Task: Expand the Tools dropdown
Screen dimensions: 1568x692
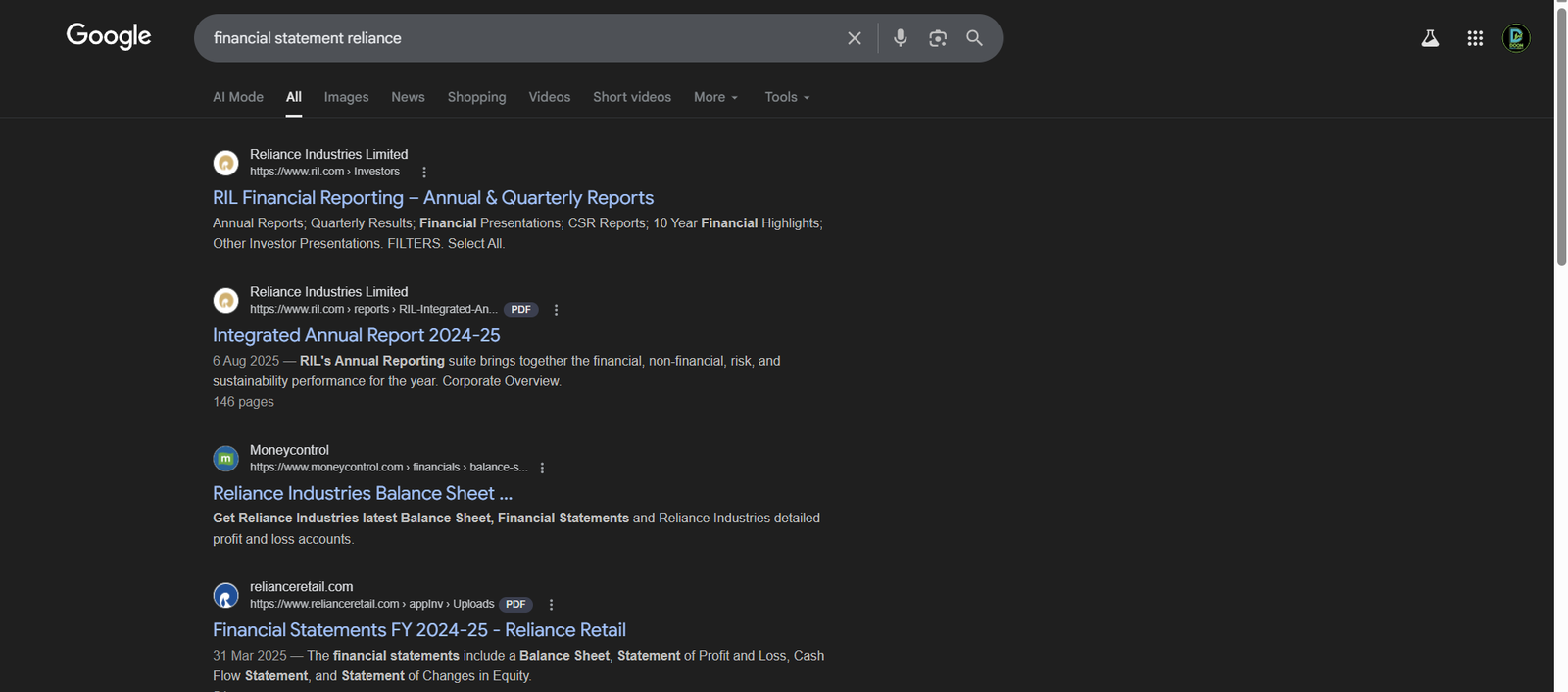Action: [788, 97]
